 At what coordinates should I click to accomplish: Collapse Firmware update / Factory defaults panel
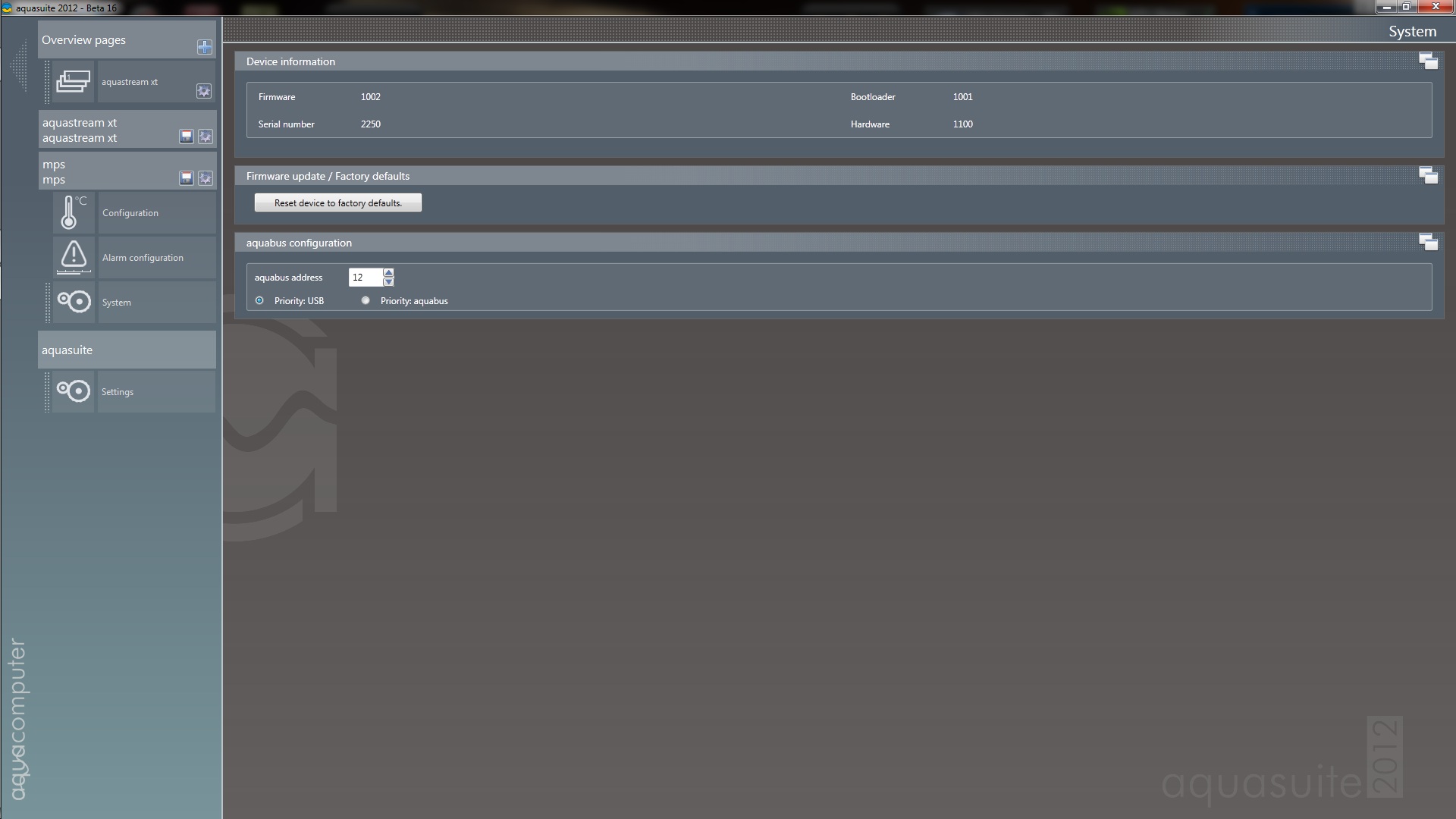[x=1428, y=176]
